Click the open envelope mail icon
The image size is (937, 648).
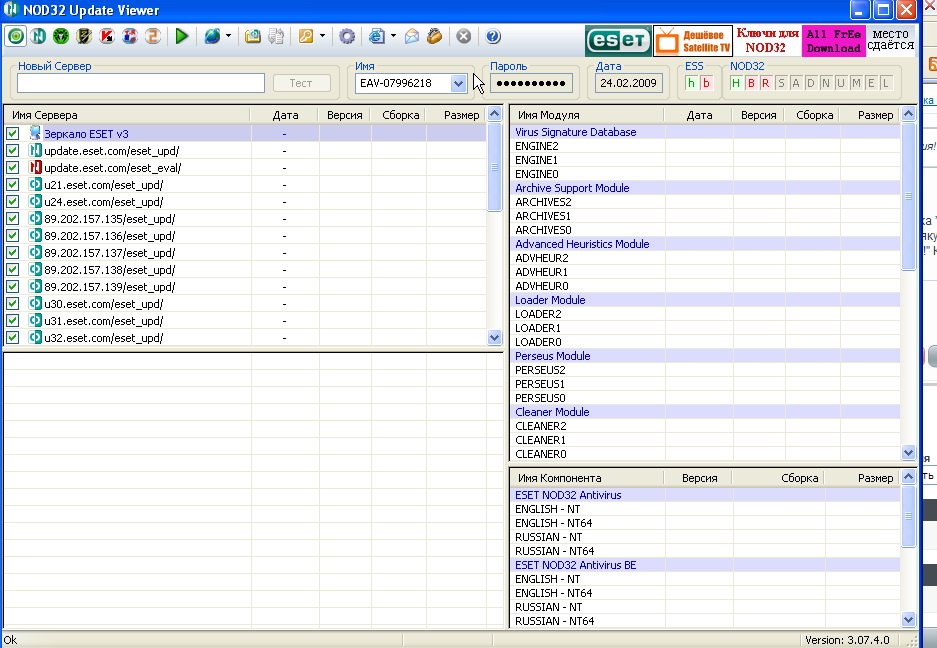click(x=412, y=36)
